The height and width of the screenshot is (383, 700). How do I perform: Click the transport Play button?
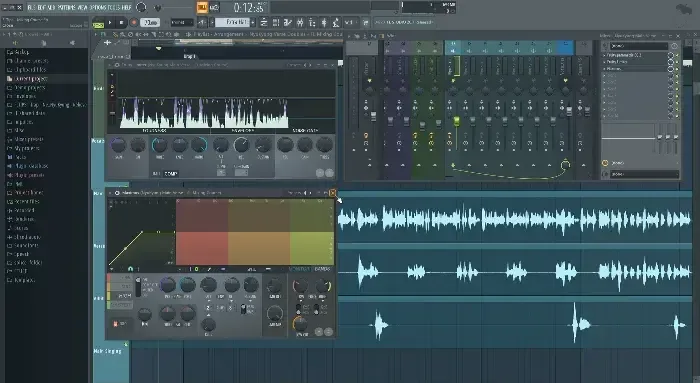click(x=110, y=22)
